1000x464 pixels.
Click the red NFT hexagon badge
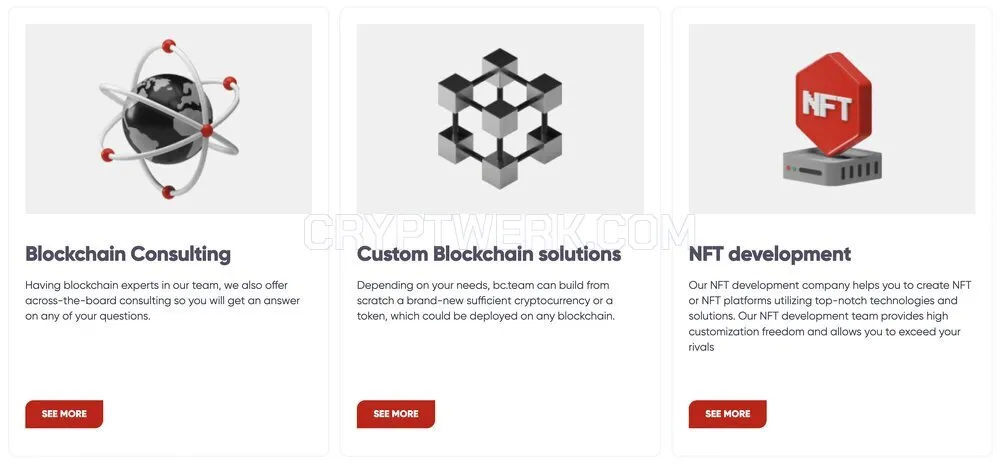(832, 103)
